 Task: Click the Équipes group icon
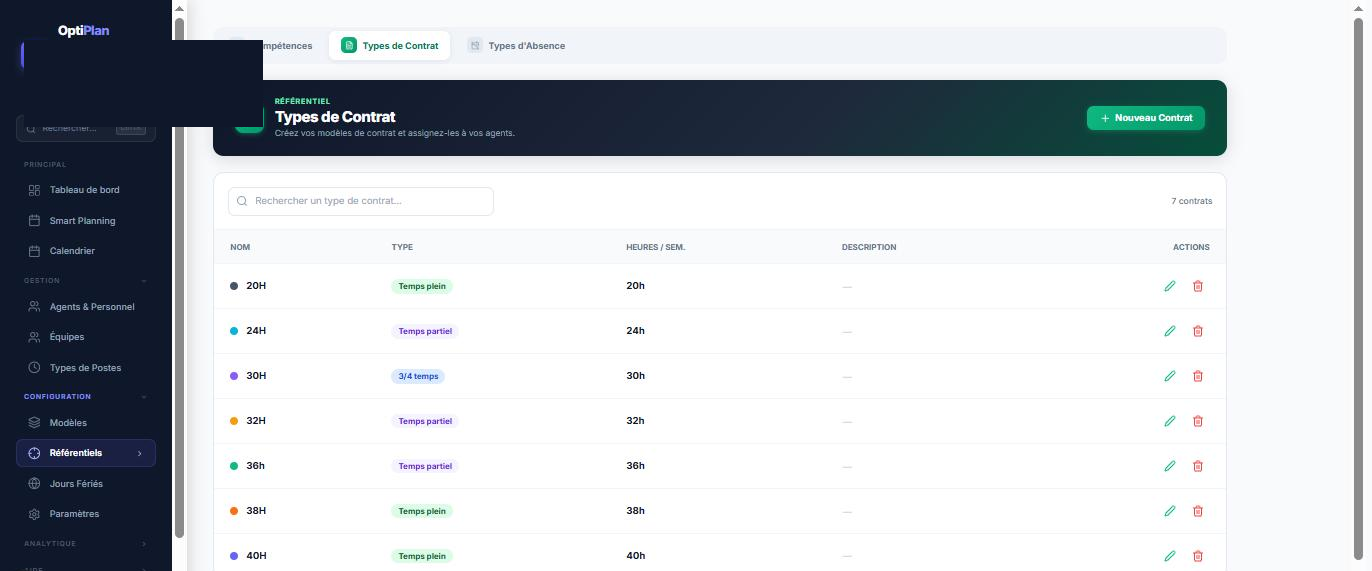[34, 337]
